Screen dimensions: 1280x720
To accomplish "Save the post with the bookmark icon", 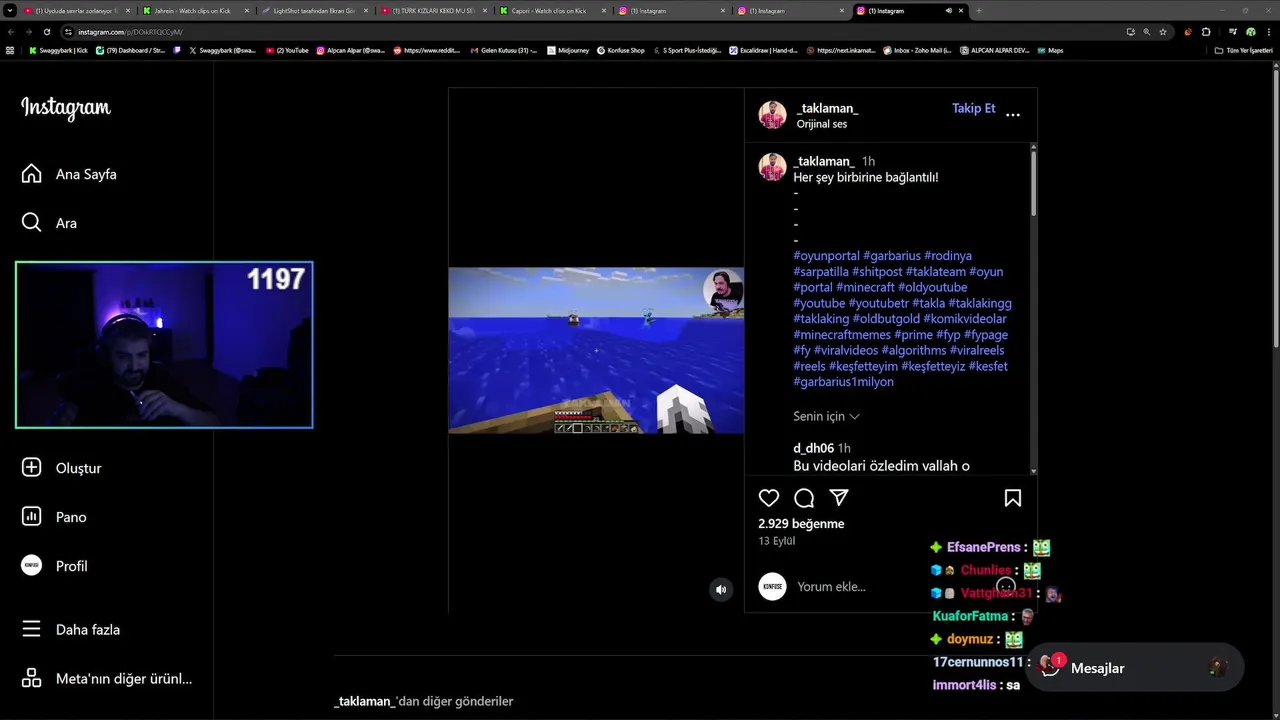I will tap(1012, 498).
